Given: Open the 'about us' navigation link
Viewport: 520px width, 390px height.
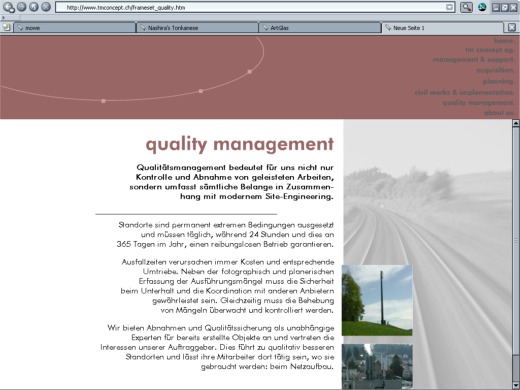Looking at the screenshot, I should (499, 113).
